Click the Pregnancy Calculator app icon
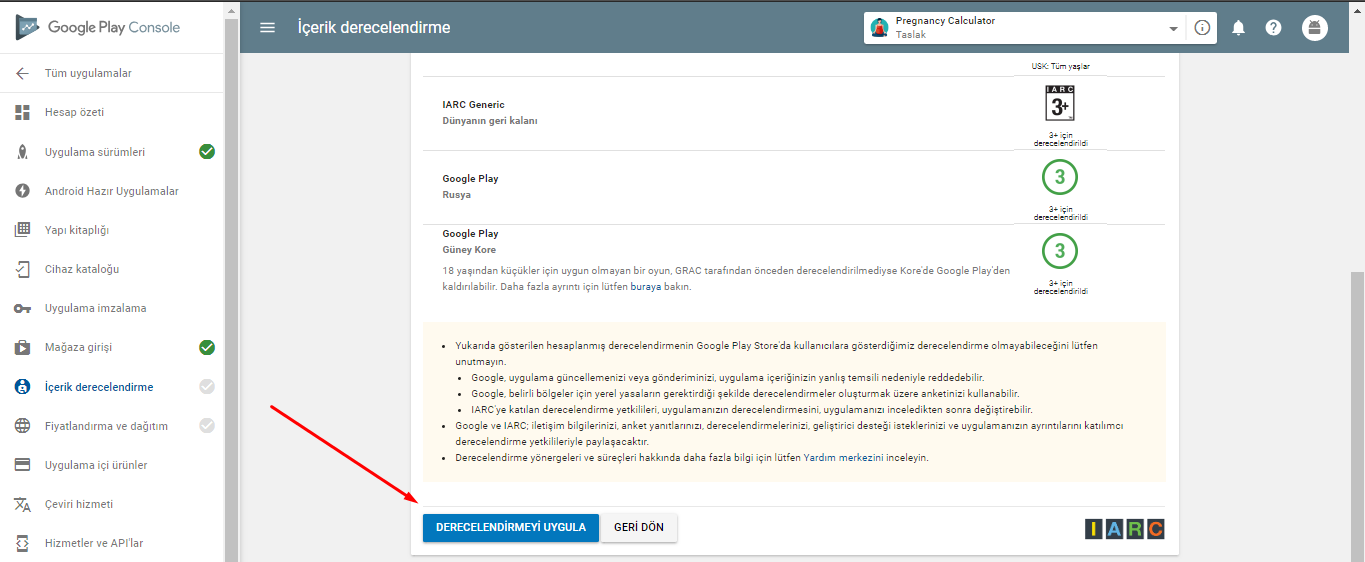This screenshot has height=562, width=1365. point(880,28)
